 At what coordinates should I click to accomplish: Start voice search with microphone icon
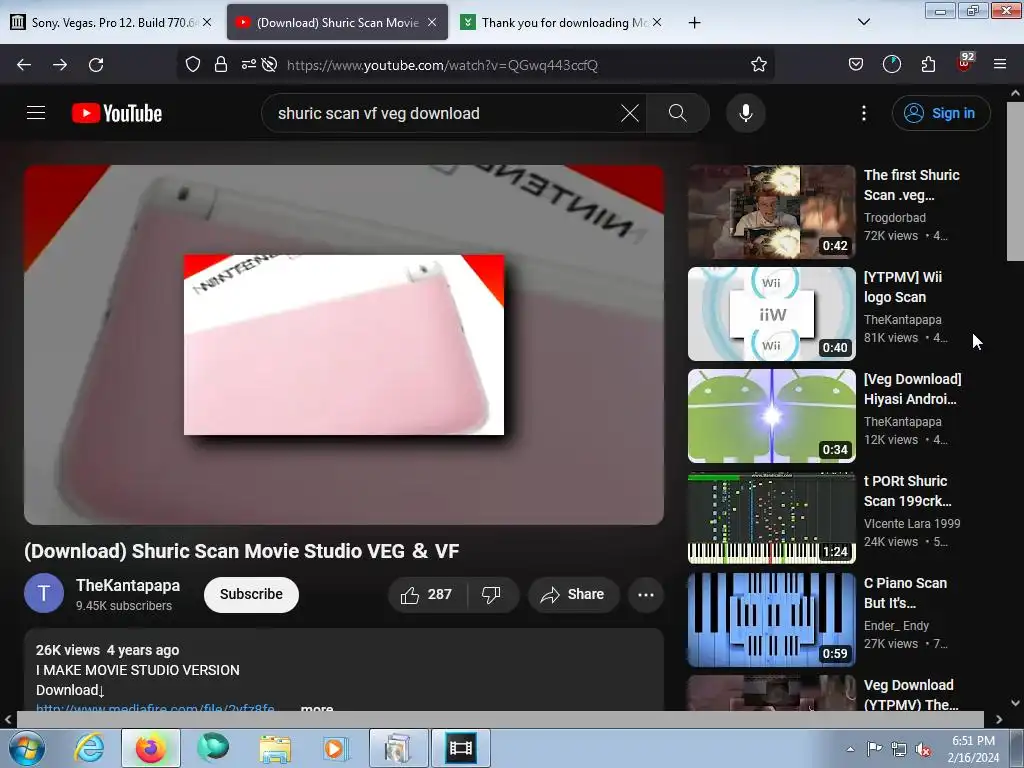745,113
